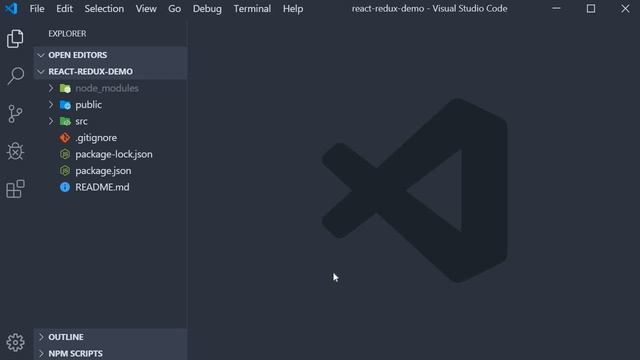640x360 pixels.
Task: Click the OPEN EDITORS header label
Action: [78, 55]
